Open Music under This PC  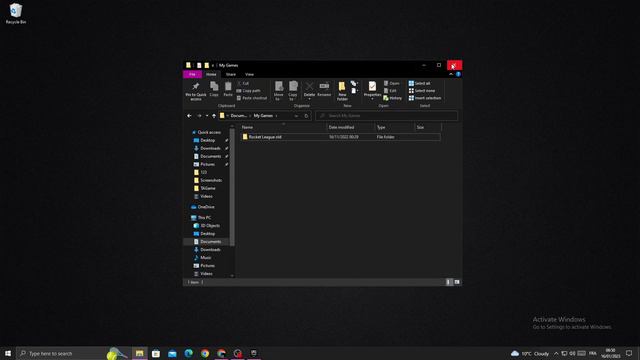click(x=203, y=258)
